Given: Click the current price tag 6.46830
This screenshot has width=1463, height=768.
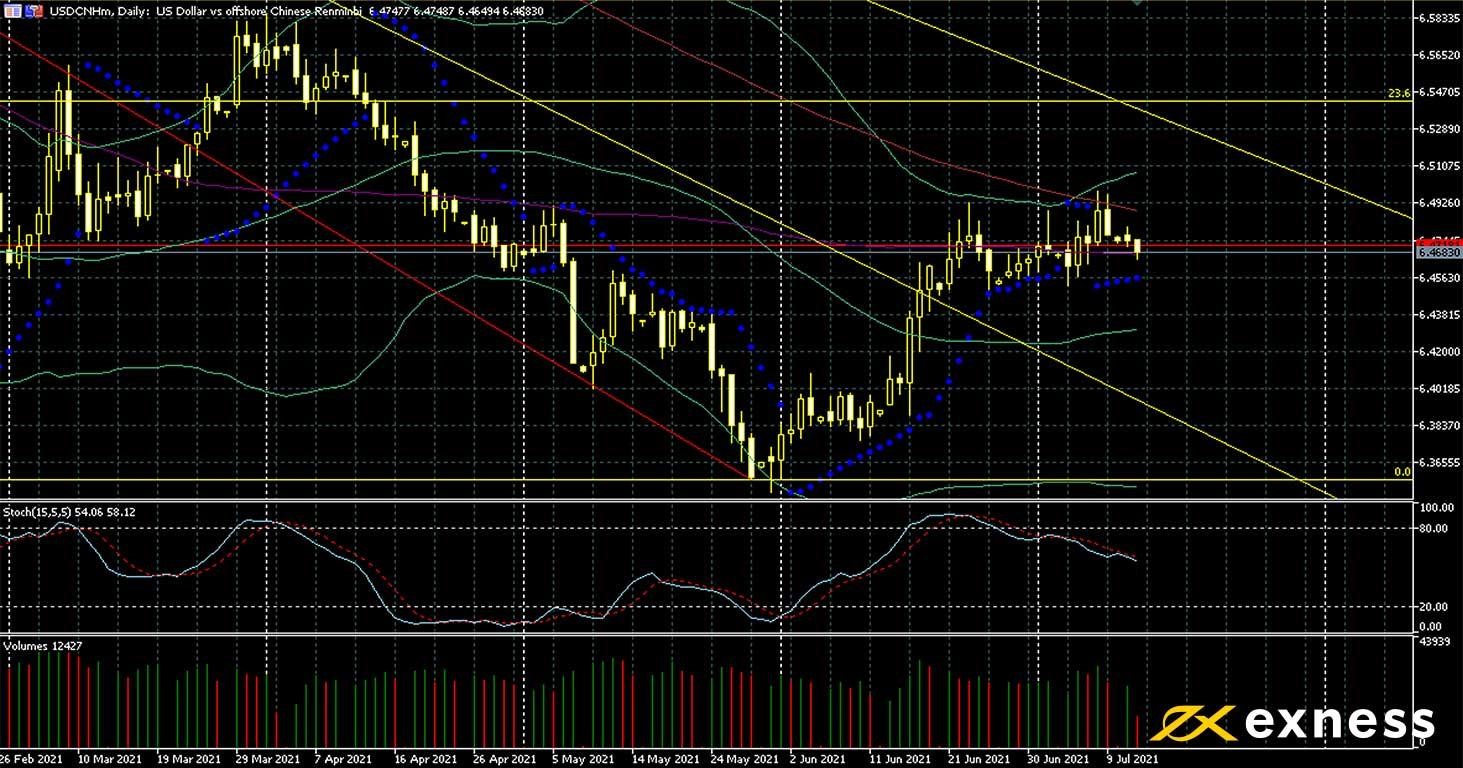Looking at the screenshot, I should (x=1437, y=253).
